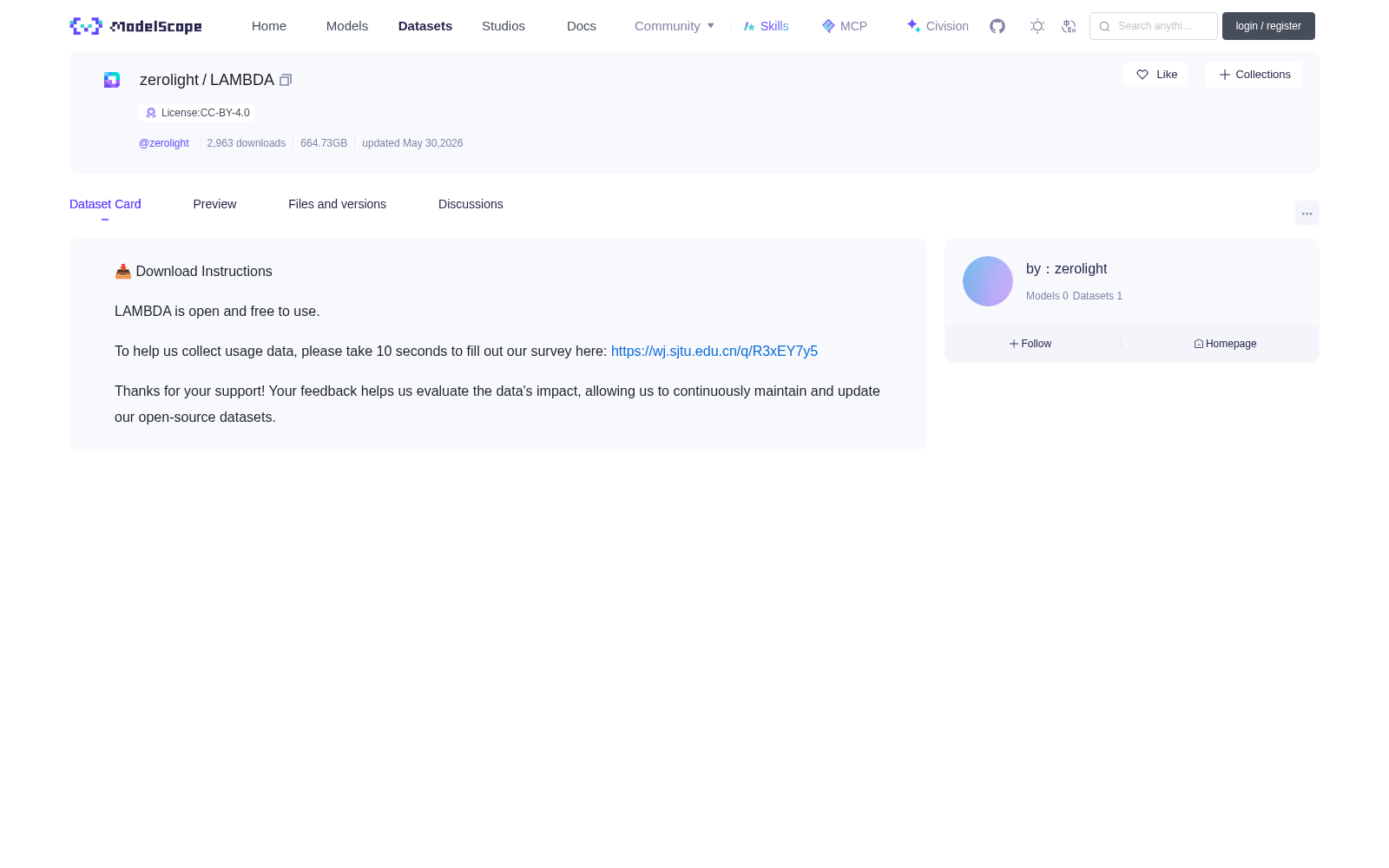Focus the Search anything input field
This screenshot has height=868, width=1389.
1154,26
